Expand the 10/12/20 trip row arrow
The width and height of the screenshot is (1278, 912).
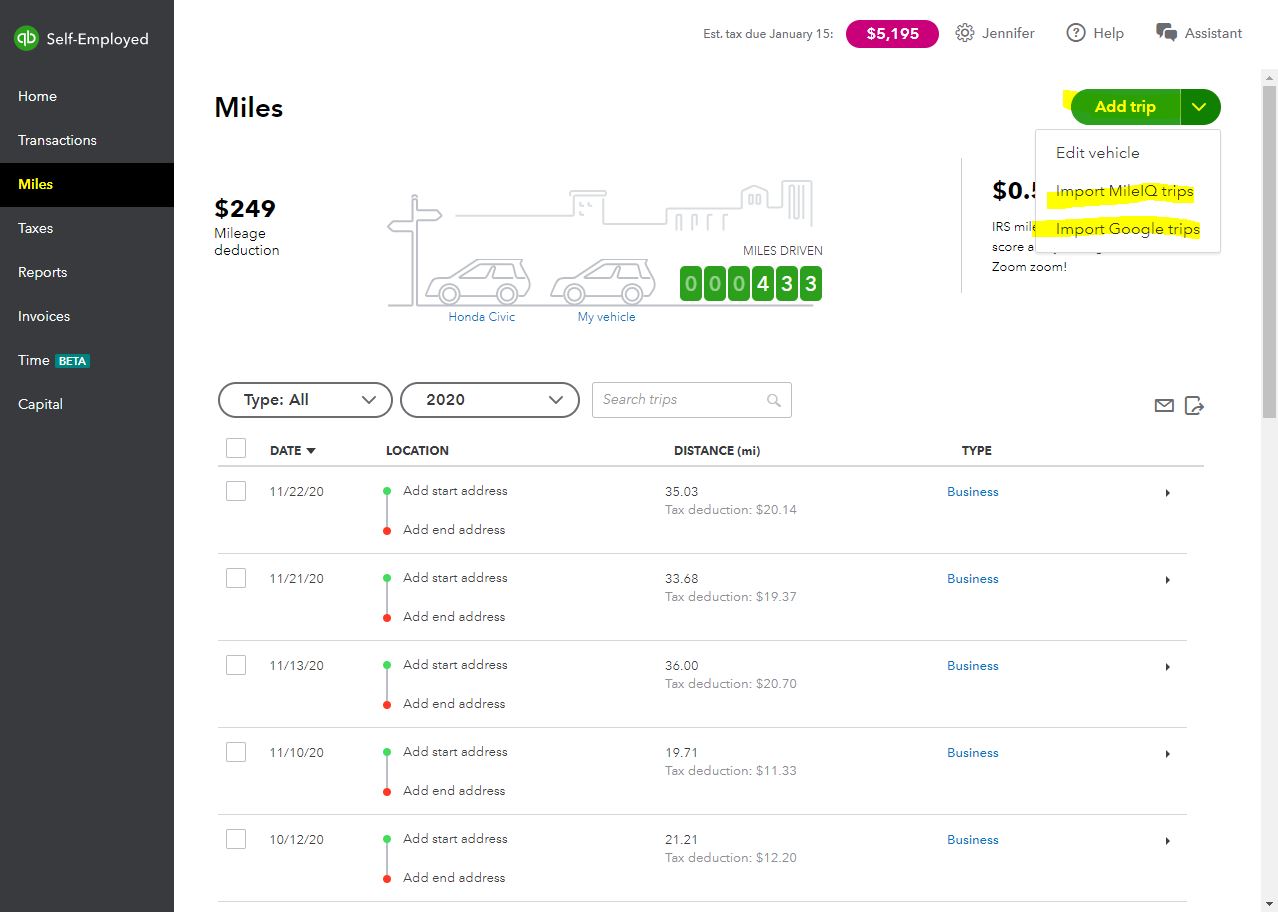[x=1167, y=841]
